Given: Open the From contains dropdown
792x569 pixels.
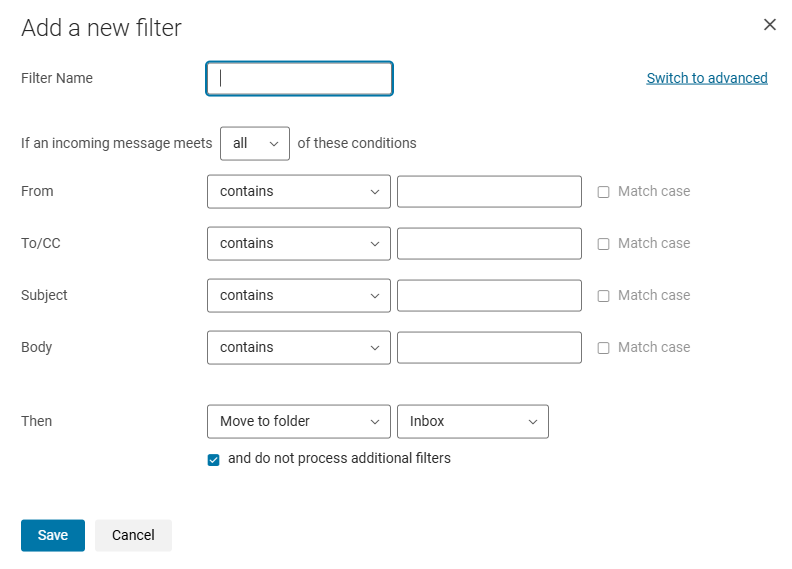Looking at the screenshot, I should coord(298,191).
